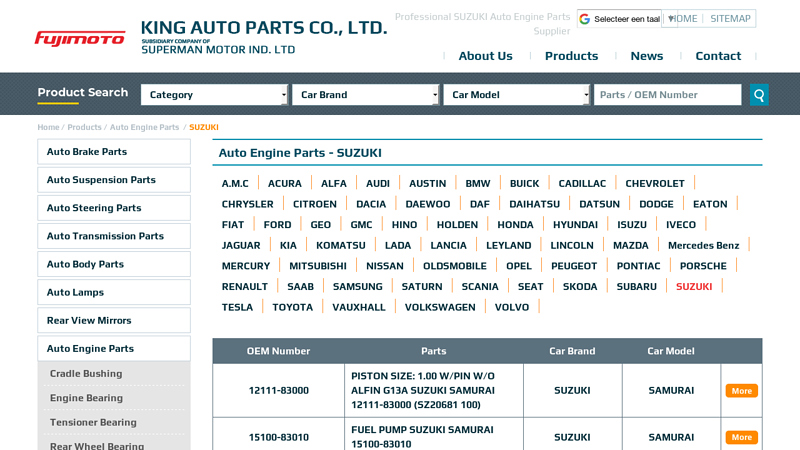
Task: Choose the SUZUKI brand link
Action: (x=694, y=287)
